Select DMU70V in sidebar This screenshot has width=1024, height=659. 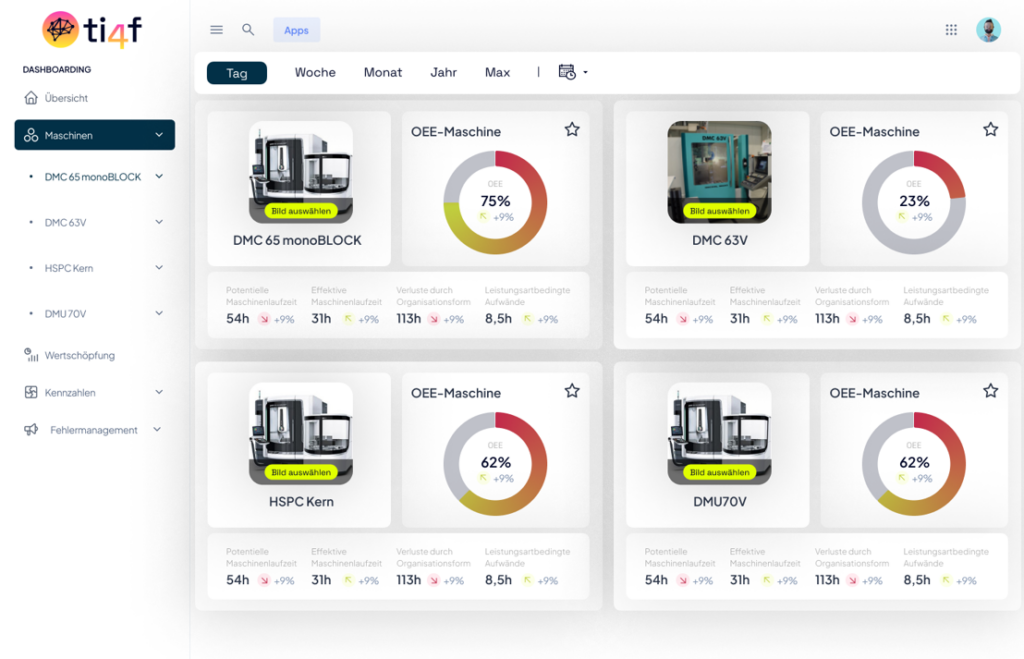65,314
